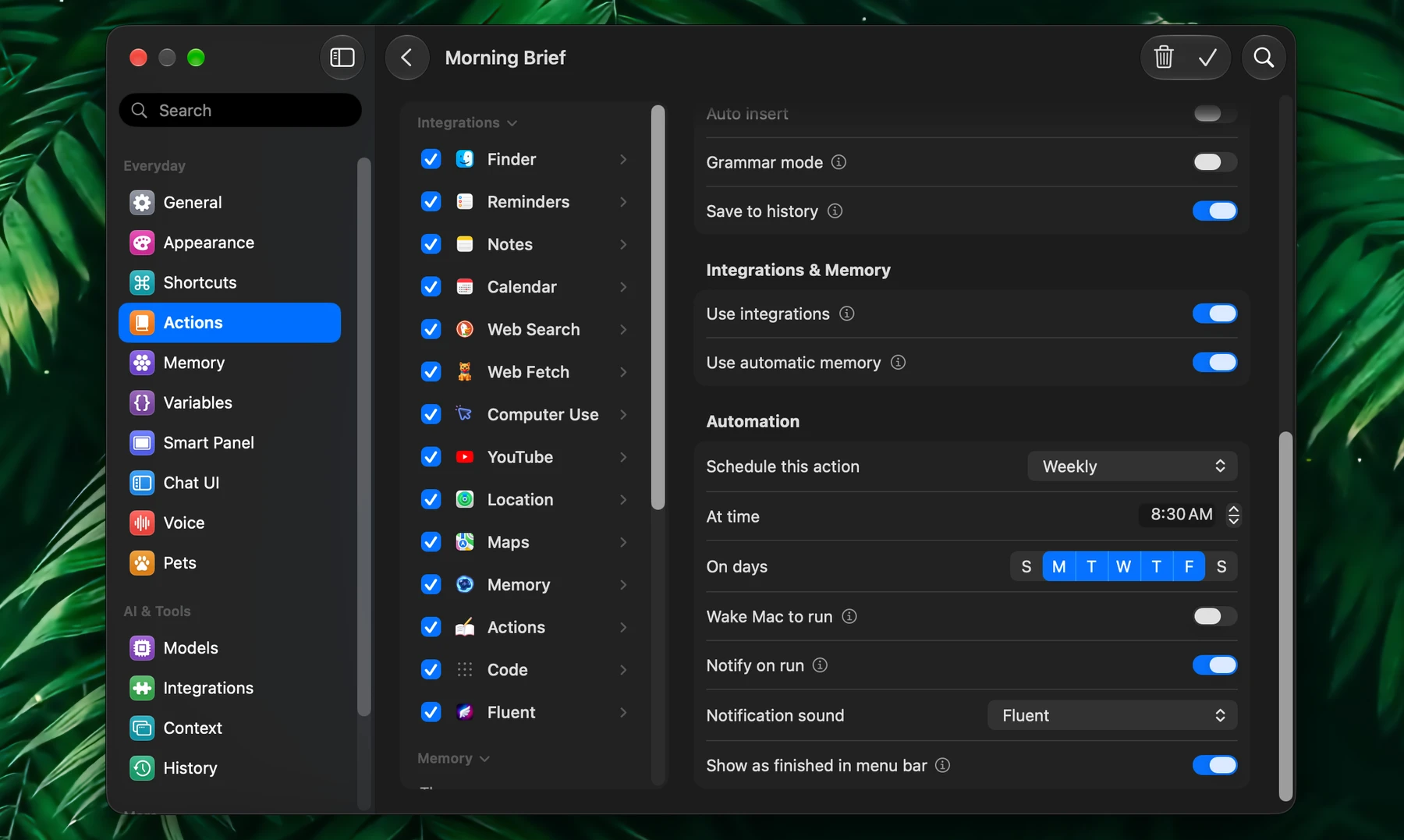1404x840 pixels.
Task: Disable the Use integrations switch
Action: tap(1214, 314)
